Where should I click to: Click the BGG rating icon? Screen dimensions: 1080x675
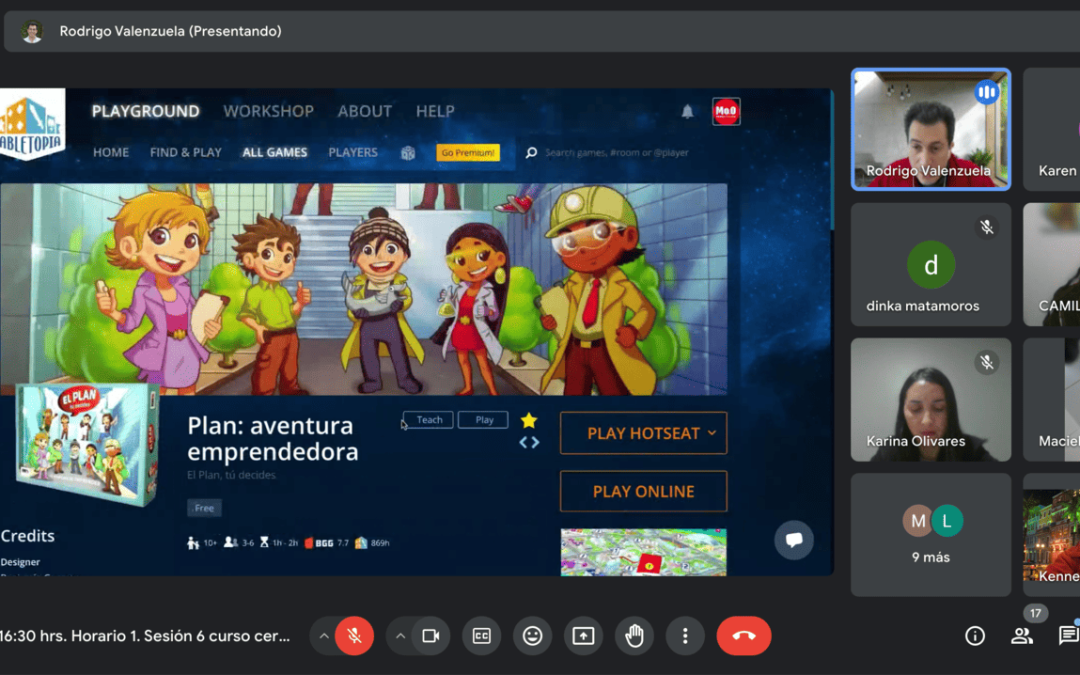coord(309,543)
